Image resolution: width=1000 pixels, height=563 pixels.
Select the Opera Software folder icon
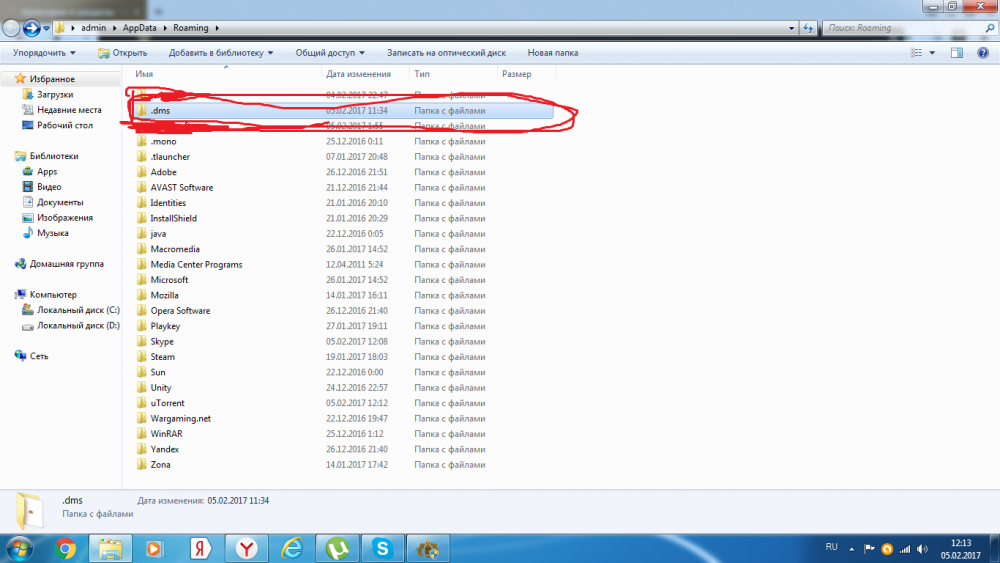coord(142,311)
